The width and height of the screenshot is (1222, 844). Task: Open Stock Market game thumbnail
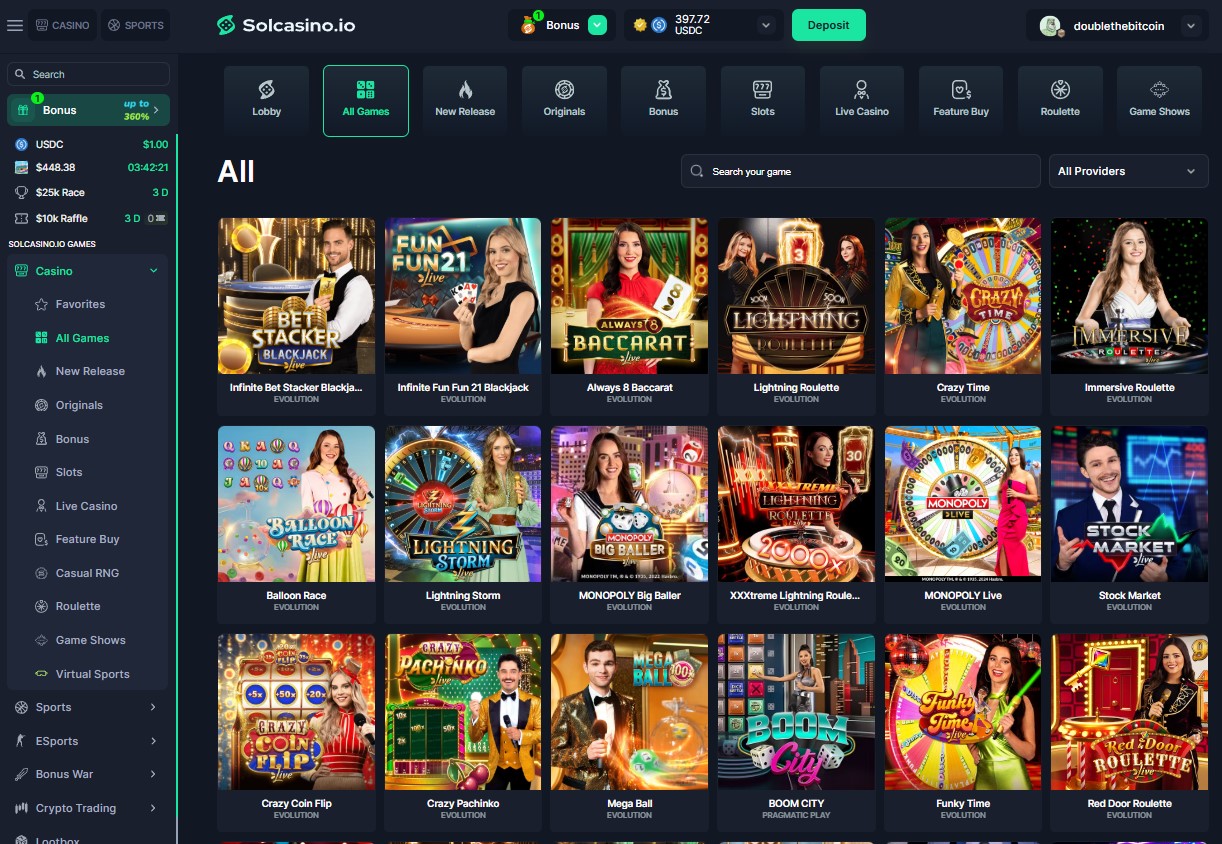pos(1130,504)
